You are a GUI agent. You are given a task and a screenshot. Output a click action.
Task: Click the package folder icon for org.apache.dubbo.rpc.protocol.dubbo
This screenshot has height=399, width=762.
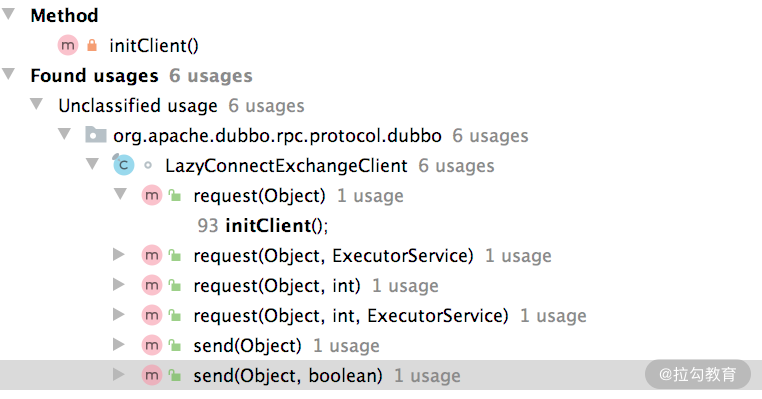pyautogui.click(x=96, y=135)
